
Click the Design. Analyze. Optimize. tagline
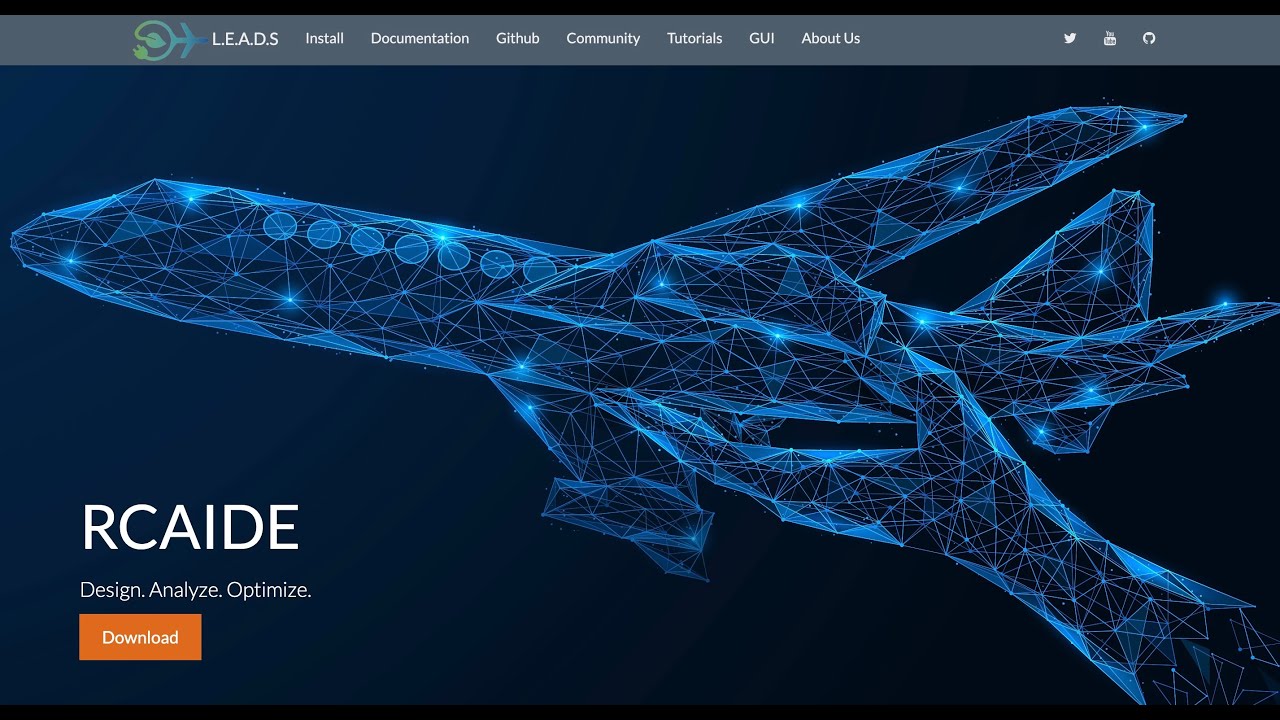coord(196,590)
